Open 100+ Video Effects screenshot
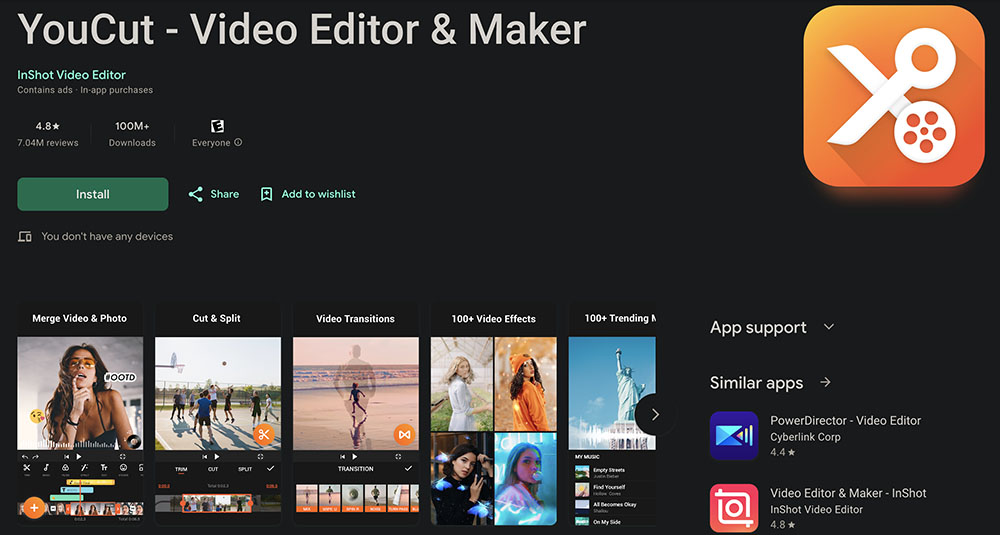 tap(493, 414)
